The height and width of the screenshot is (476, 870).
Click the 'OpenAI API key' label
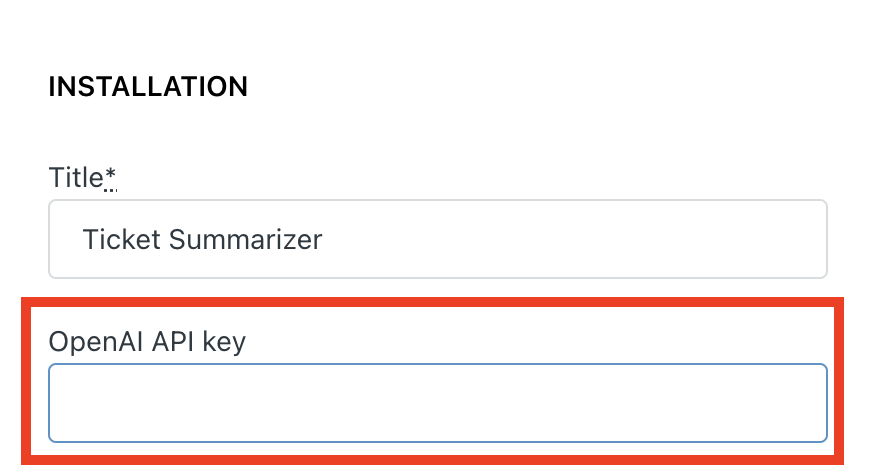point(147,341)
